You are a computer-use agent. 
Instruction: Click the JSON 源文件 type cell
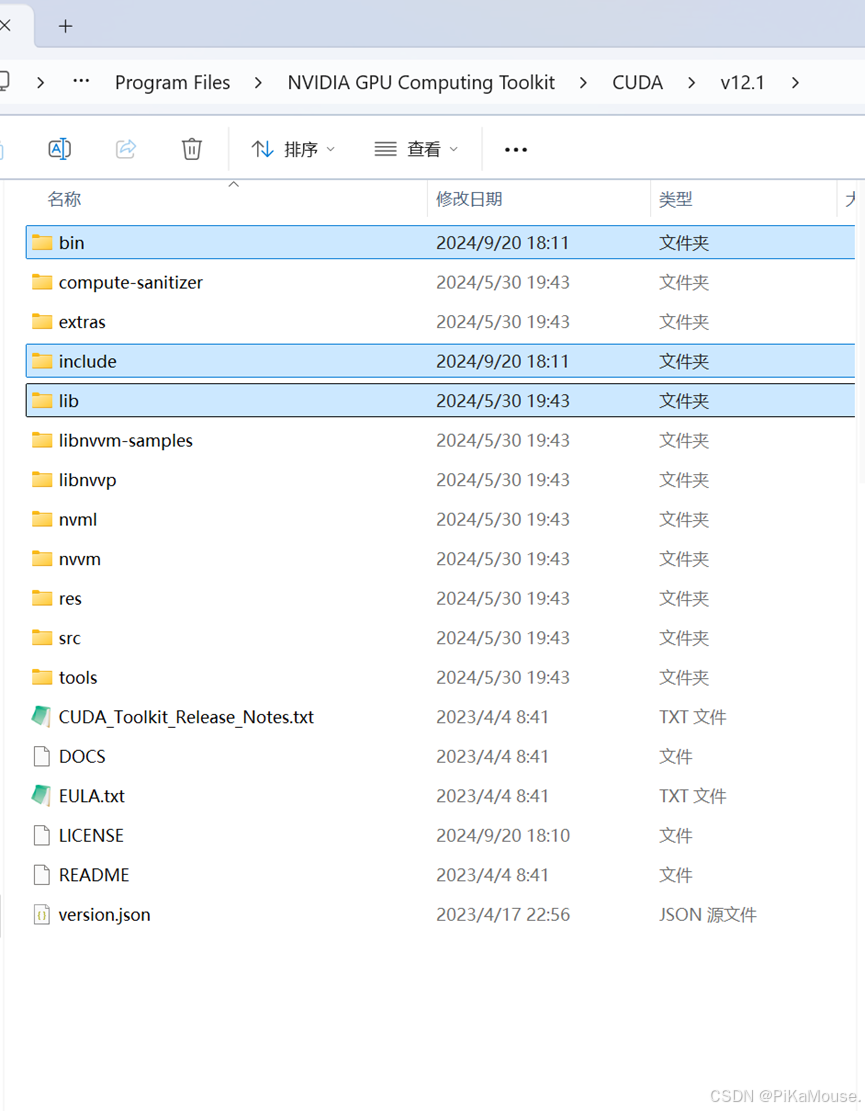pos(708,915)
